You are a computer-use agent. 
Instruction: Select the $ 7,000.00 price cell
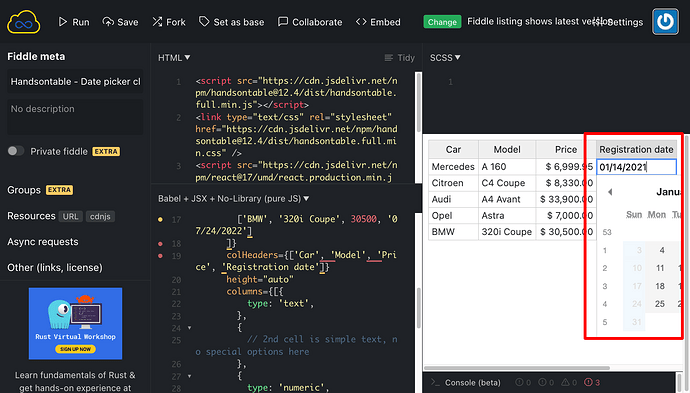(565, 216)
